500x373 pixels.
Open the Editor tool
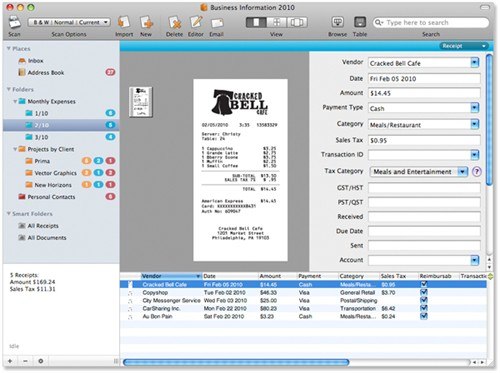[196, 22]
